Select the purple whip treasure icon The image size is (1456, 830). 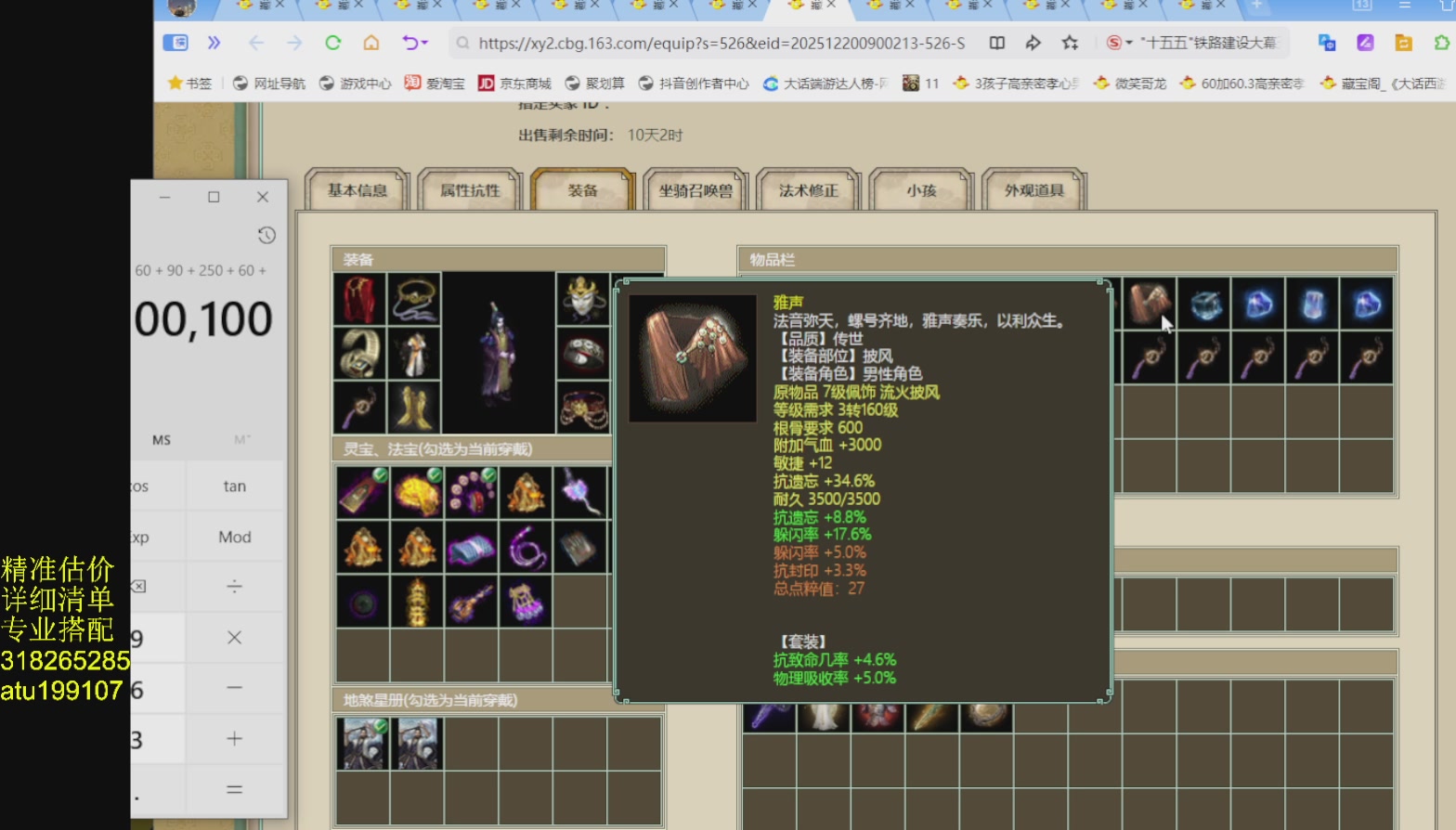click(526, 547)
